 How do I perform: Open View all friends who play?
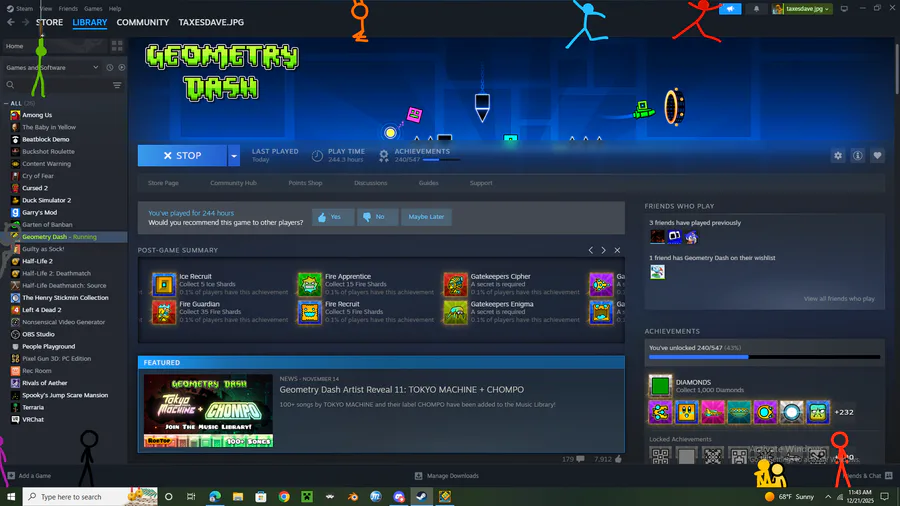point(839,299)
